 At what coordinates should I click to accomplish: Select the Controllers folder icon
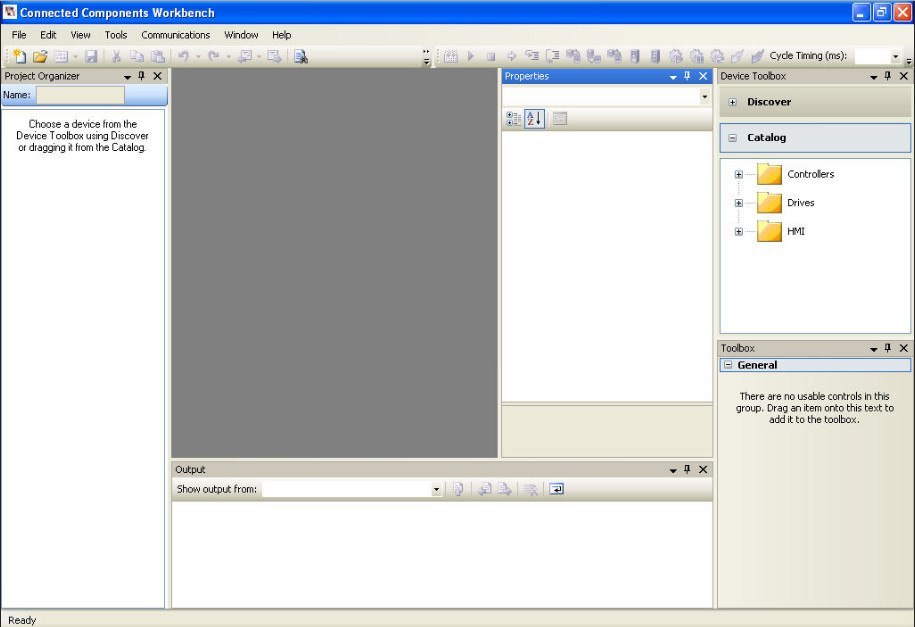(x=769, y=174)
